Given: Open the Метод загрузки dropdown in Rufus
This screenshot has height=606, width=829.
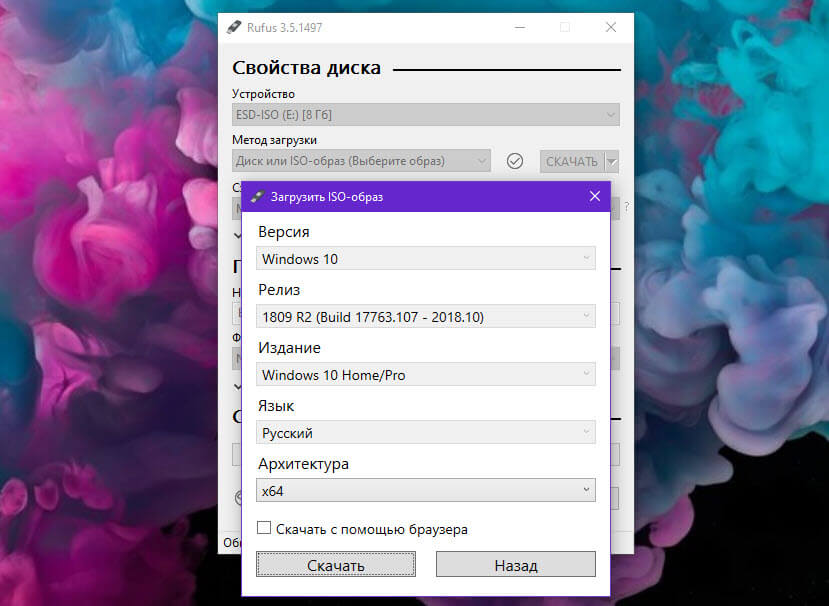Looking at the screenshot, I should click(x=361, y=161).
